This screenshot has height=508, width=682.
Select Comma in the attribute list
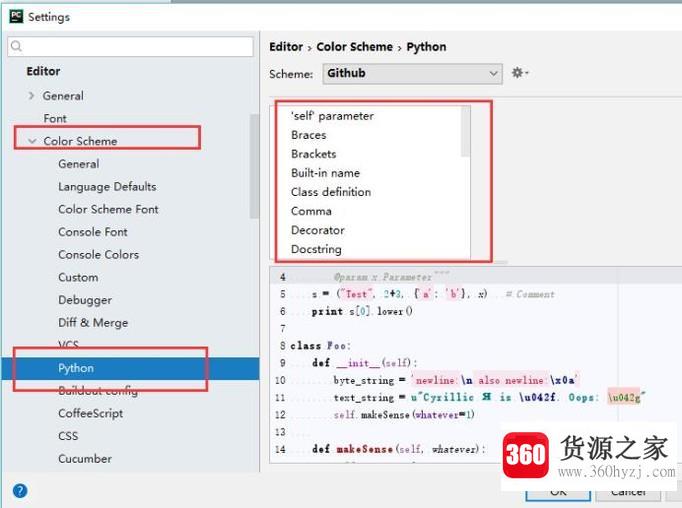click(x=311, y=211)
